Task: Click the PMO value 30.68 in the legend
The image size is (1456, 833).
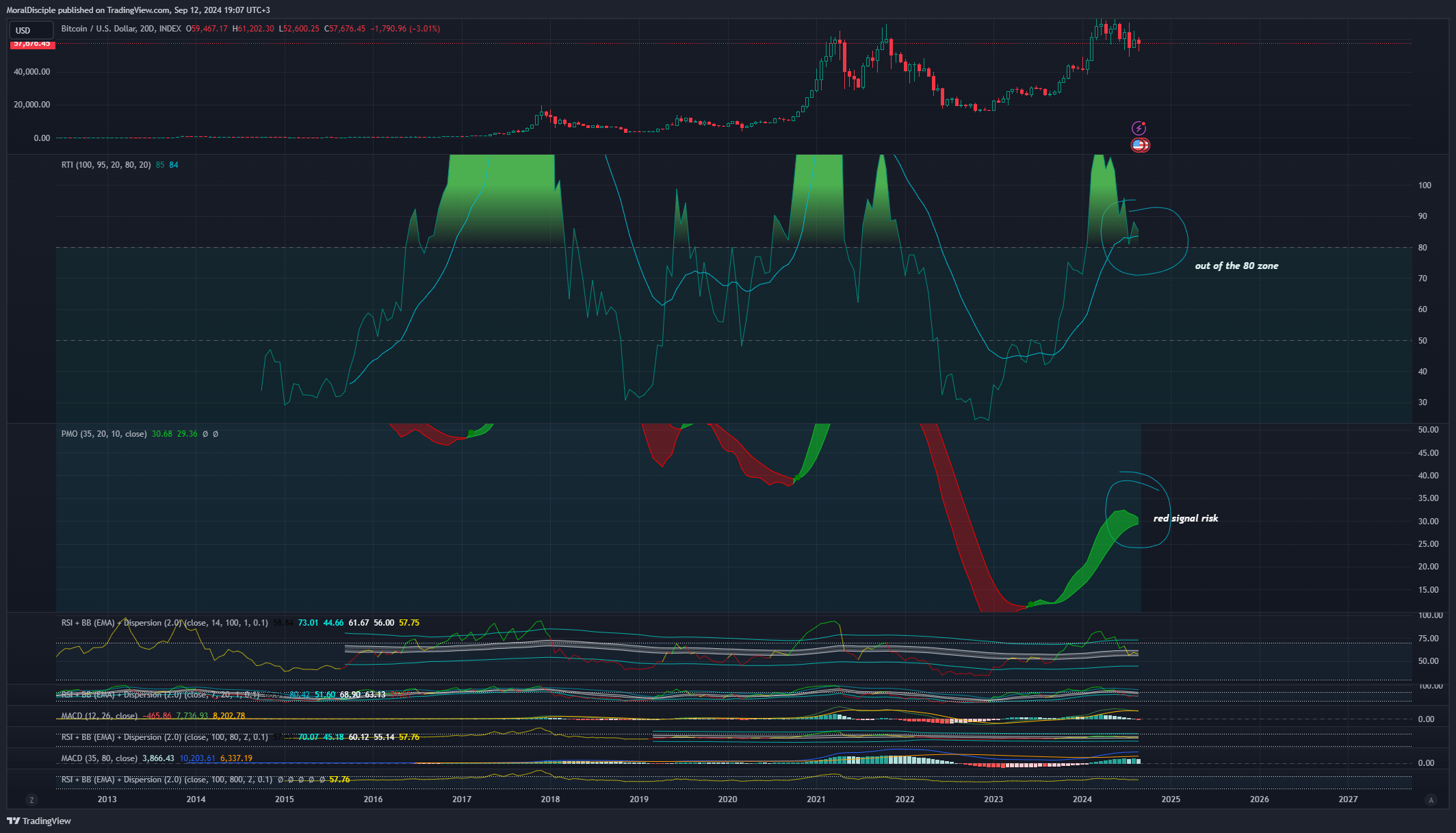Action: click(162, 434)
